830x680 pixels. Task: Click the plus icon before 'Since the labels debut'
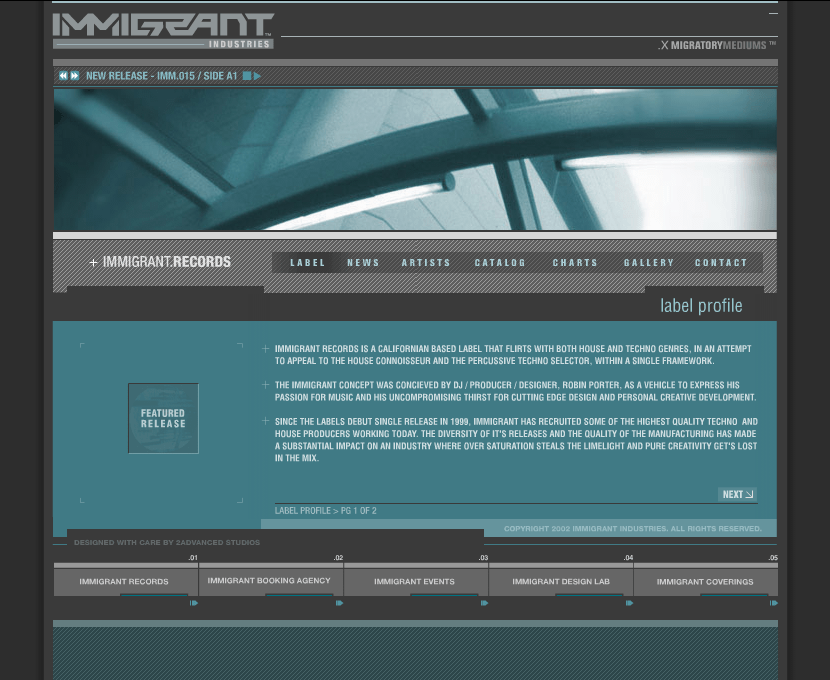(x=265, y=421)
